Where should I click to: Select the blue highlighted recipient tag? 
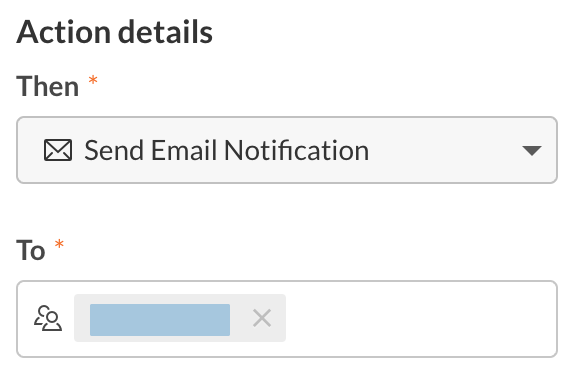click(160, 320)
